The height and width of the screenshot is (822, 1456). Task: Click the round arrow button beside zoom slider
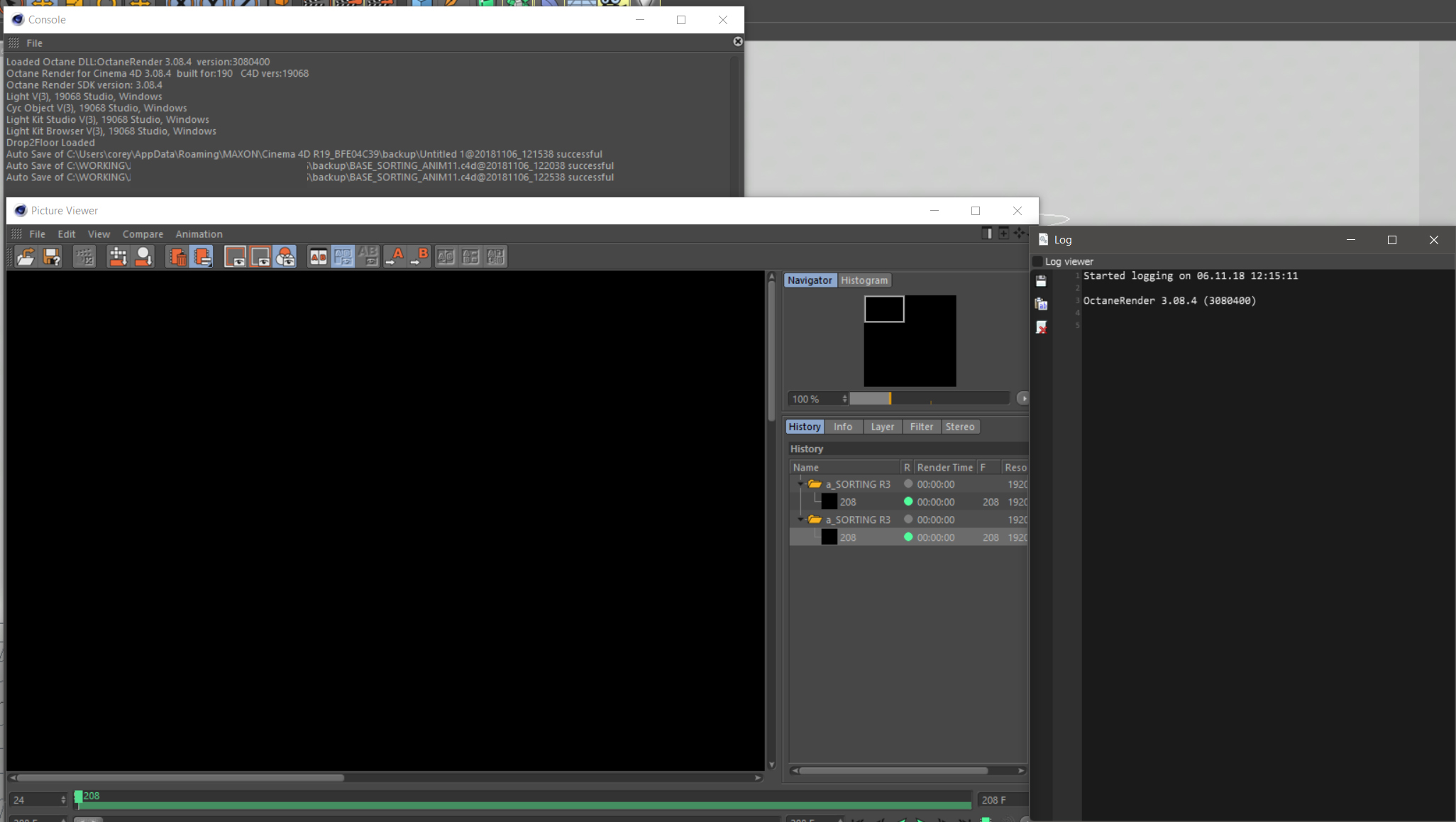click(1022, 399)
